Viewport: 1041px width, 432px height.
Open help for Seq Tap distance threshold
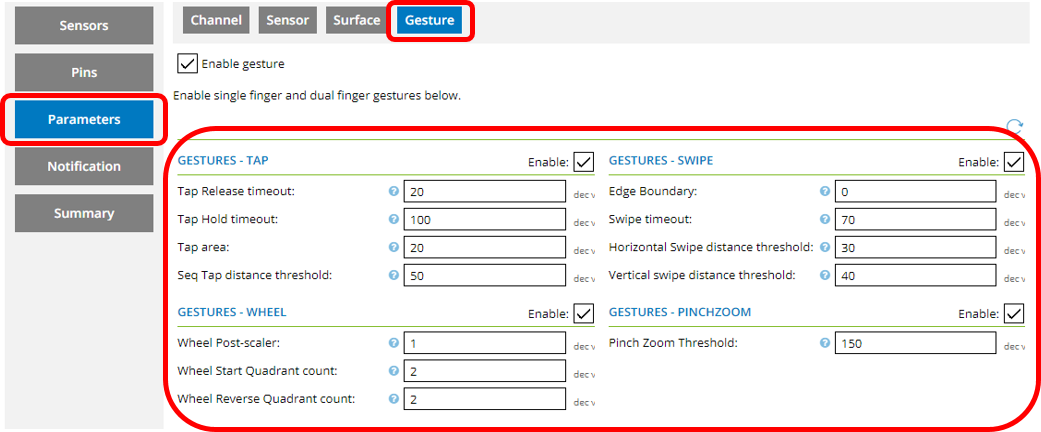[x=394, y=275]
